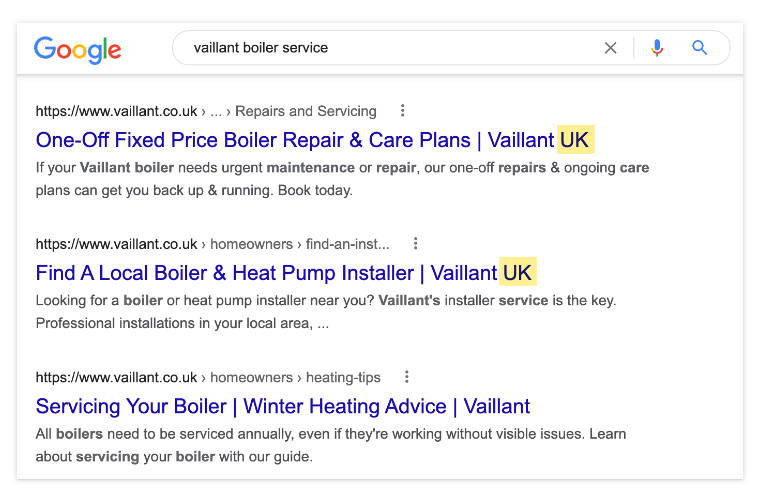Click the first result's description snippet
This screenshot has height=490, width=770.
point(342,179)
